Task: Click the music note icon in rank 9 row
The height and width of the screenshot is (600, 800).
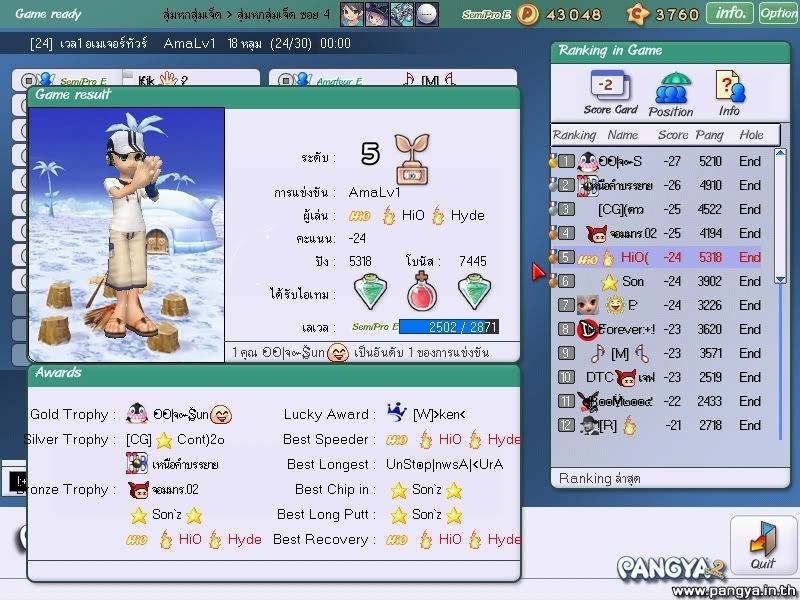Action: pos(598,353)
